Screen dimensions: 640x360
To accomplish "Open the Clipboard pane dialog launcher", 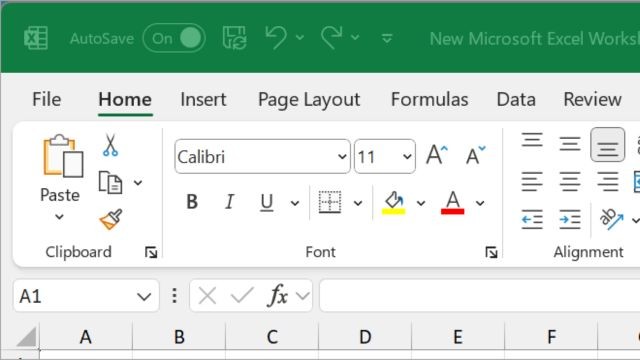I will pos(151,253).
